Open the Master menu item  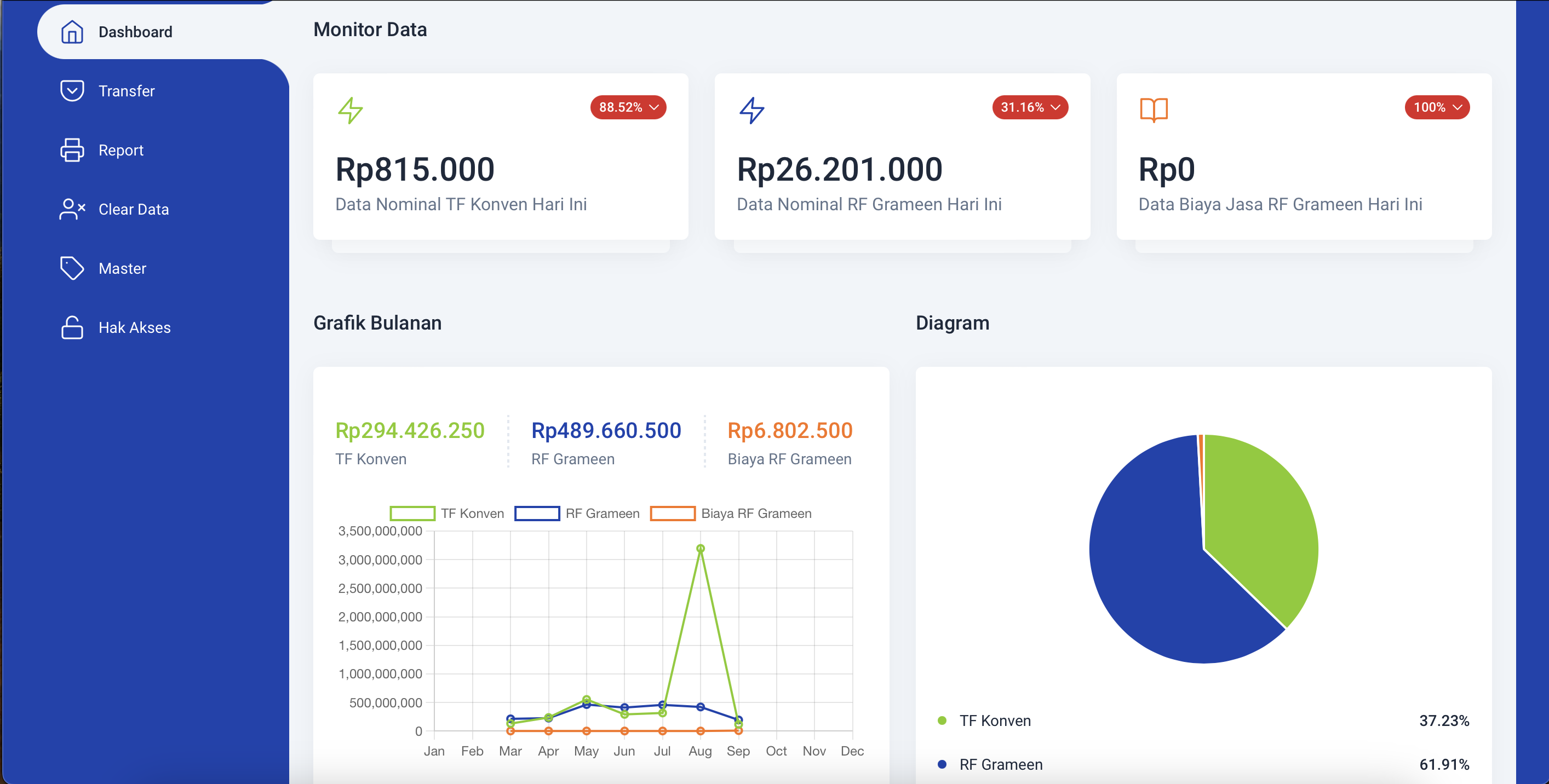[122, 268]
